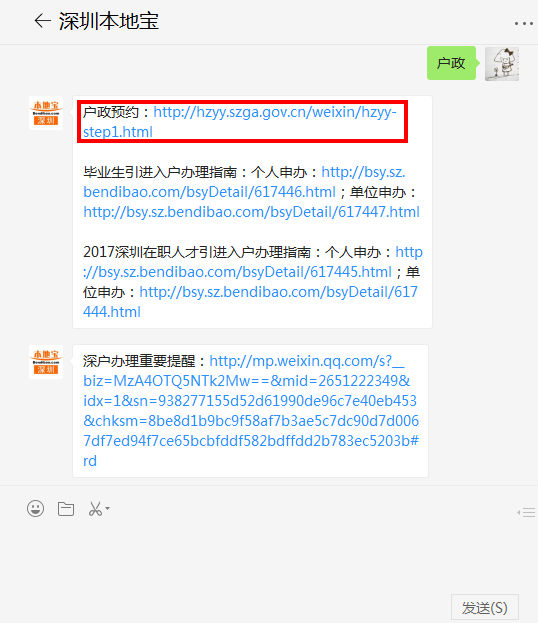Click the 发送(S) send button
Viewport: 538px width, 623px height.
[485, 608]
